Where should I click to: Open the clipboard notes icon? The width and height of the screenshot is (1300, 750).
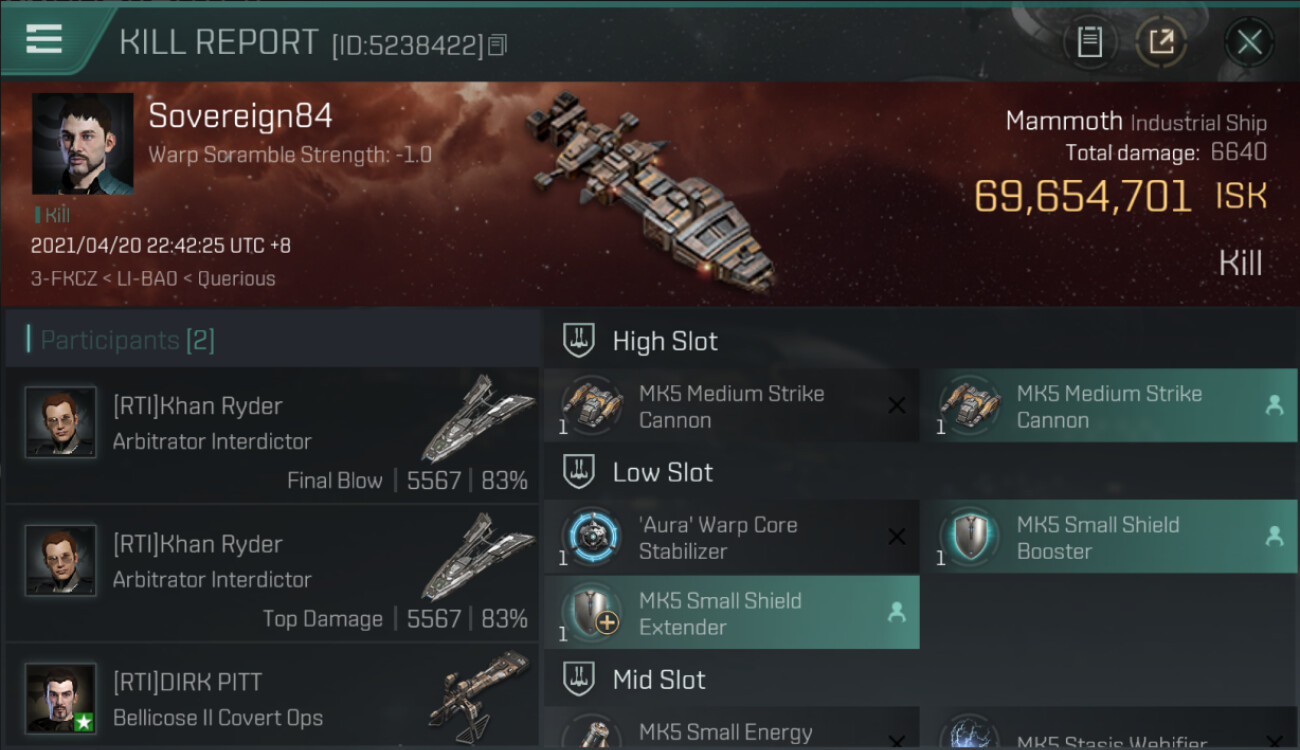1089,42
